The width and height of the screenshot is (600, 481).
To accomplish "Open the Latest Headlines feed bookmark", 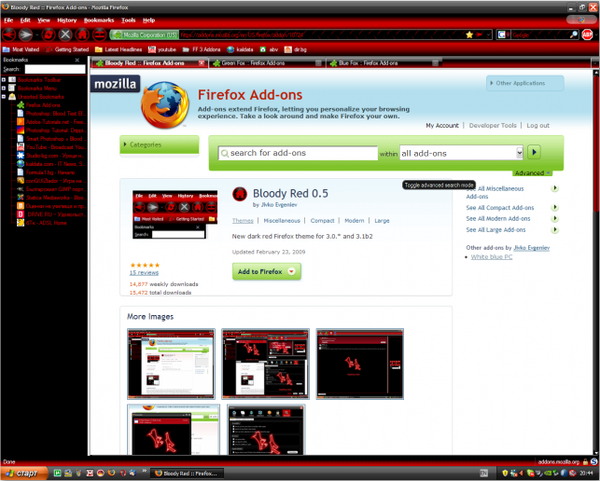I will [x=119, y=49].
